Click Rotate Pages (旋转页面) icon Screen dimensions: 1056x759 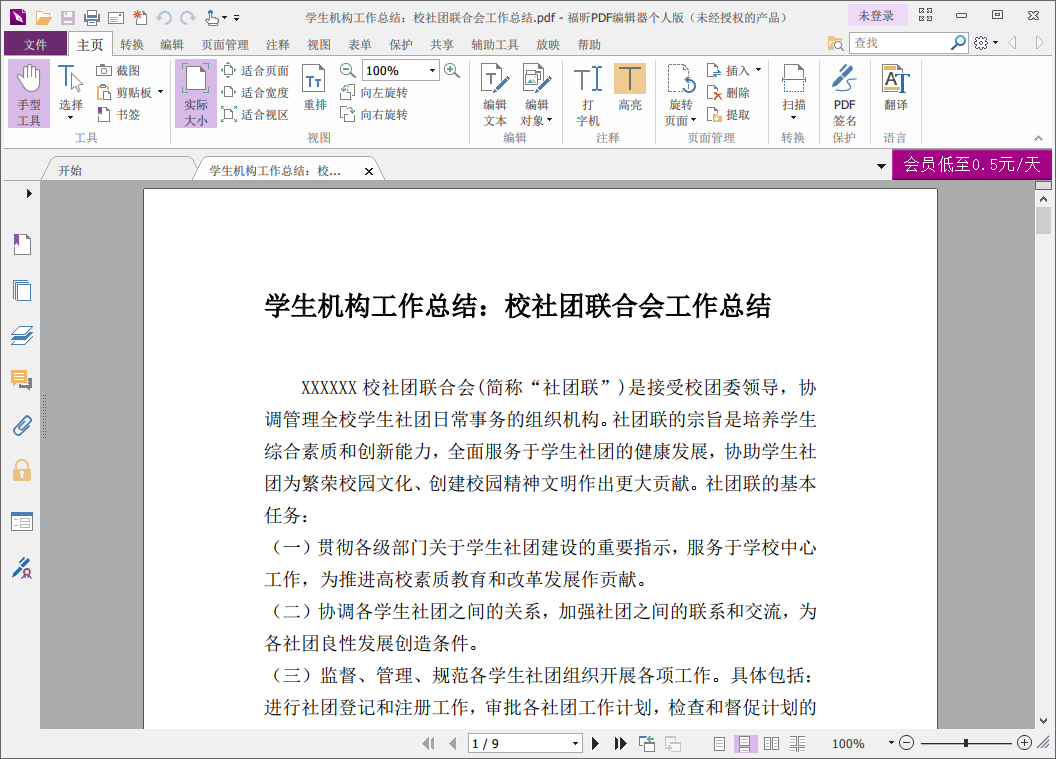(x=681, y=81)
